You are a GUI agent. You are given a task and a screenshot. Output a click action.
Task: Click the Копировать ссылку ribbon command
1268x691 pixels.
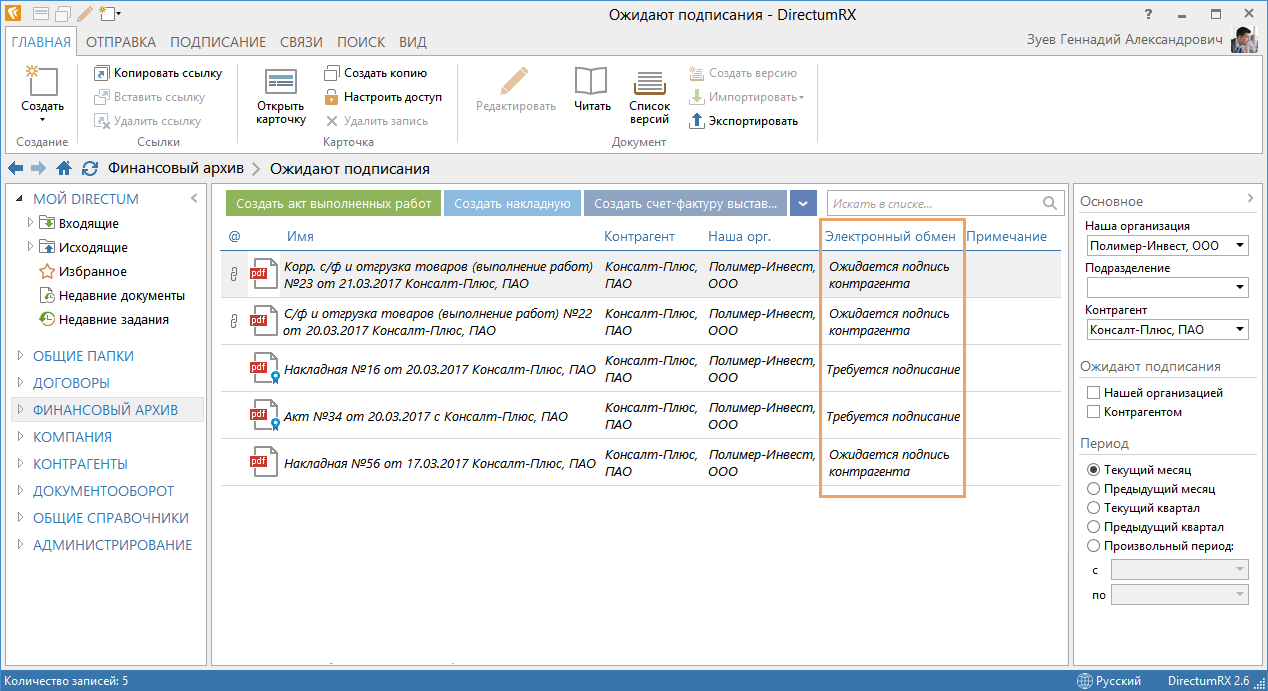click(158, 73)
